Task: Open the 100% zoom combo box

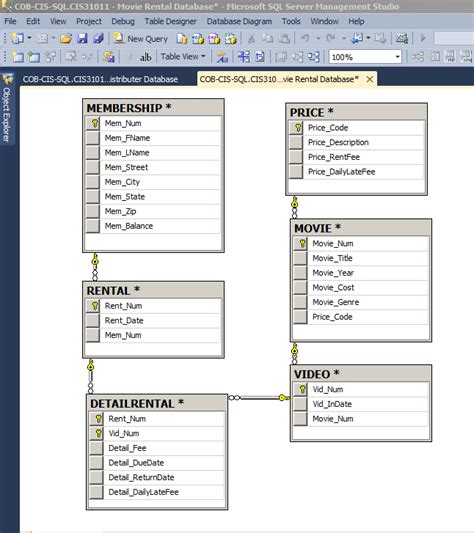Action: [x=365, y=57]
